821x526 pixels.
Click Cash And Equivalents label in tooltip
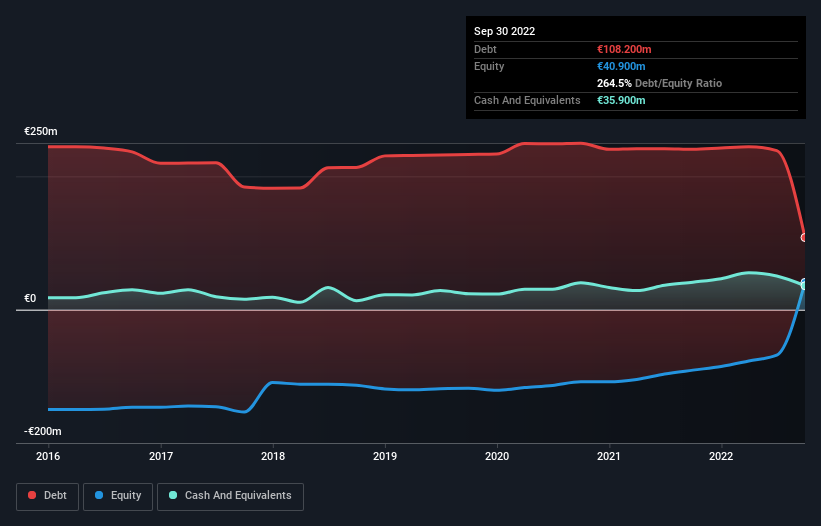coord(527,100)
